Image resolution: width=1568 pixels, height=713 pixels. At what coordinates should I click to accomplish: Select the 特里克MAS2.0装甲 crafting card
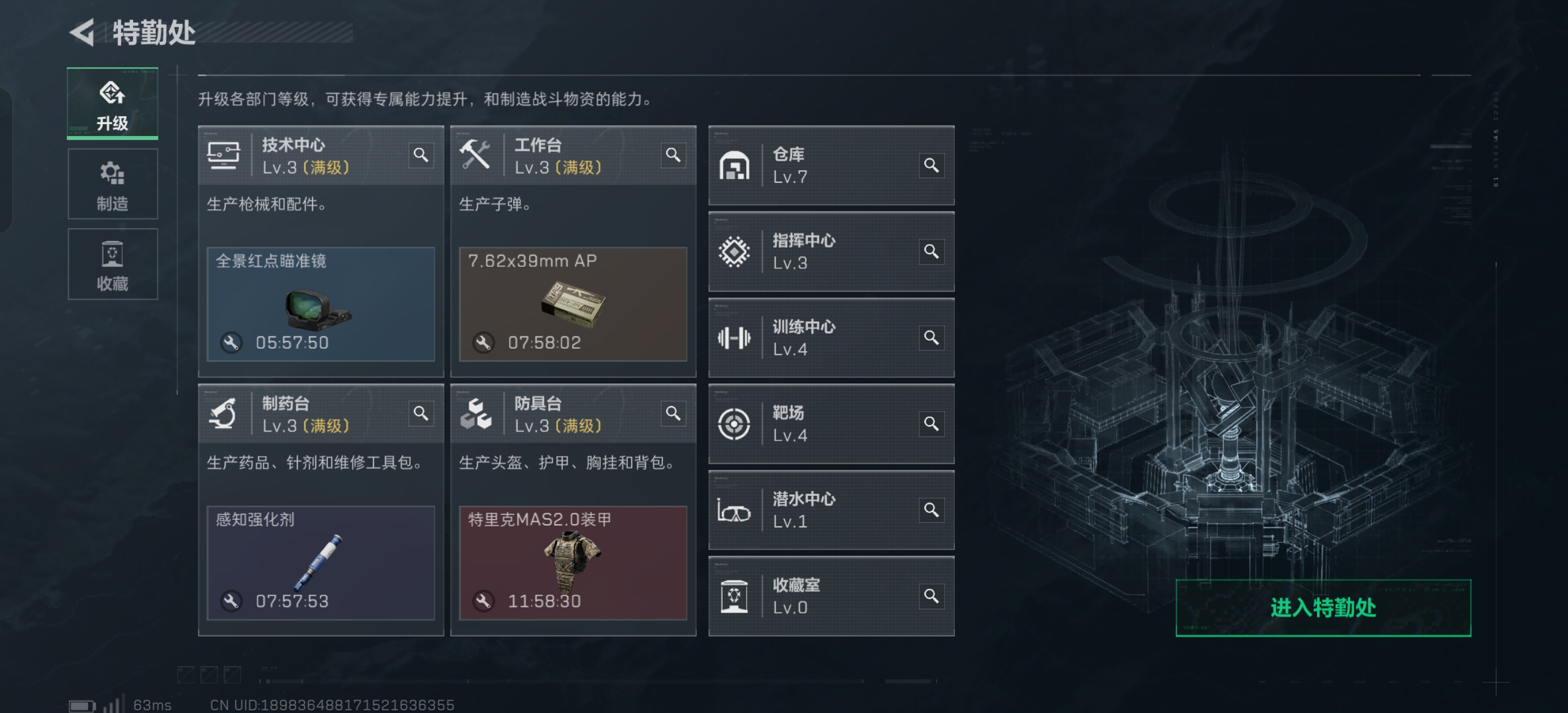click(x=573, y=562)
